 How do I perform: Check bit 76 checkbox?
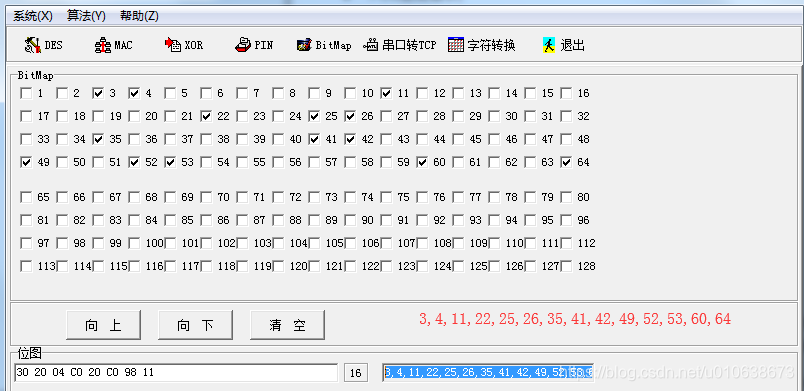422,197
